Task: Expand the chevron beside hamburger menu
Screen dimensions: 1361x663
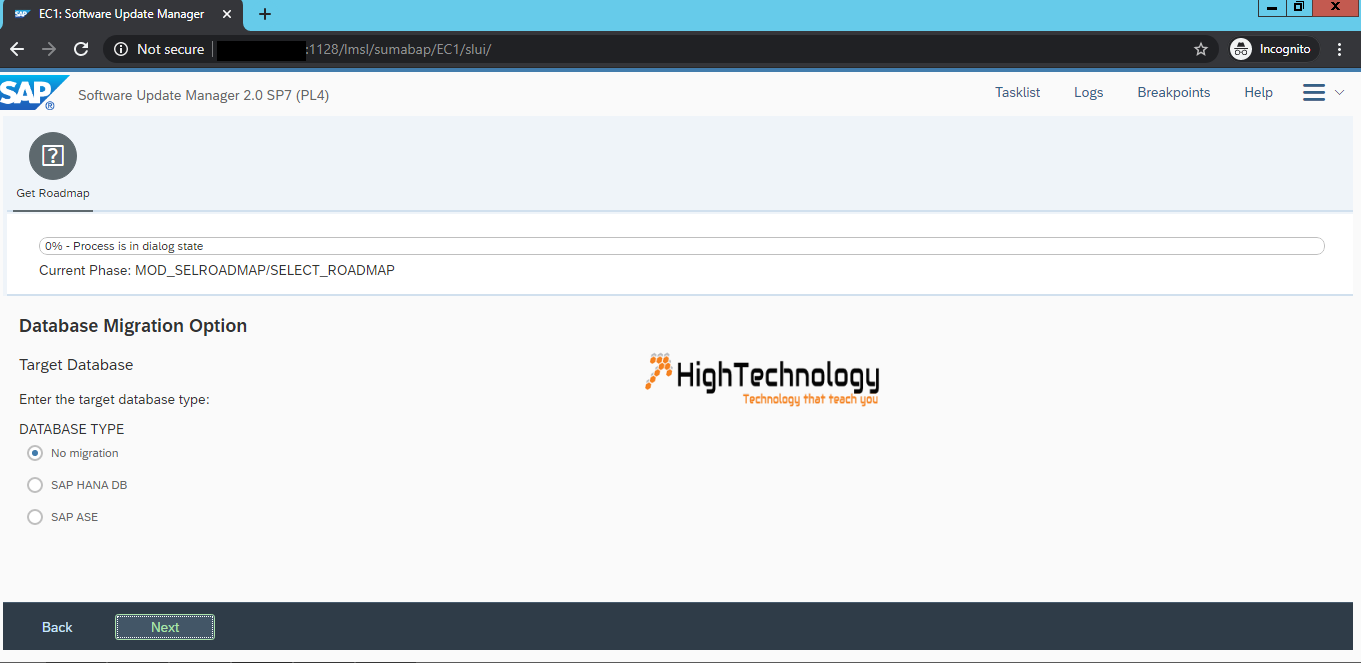Action: click(1340, 93)
